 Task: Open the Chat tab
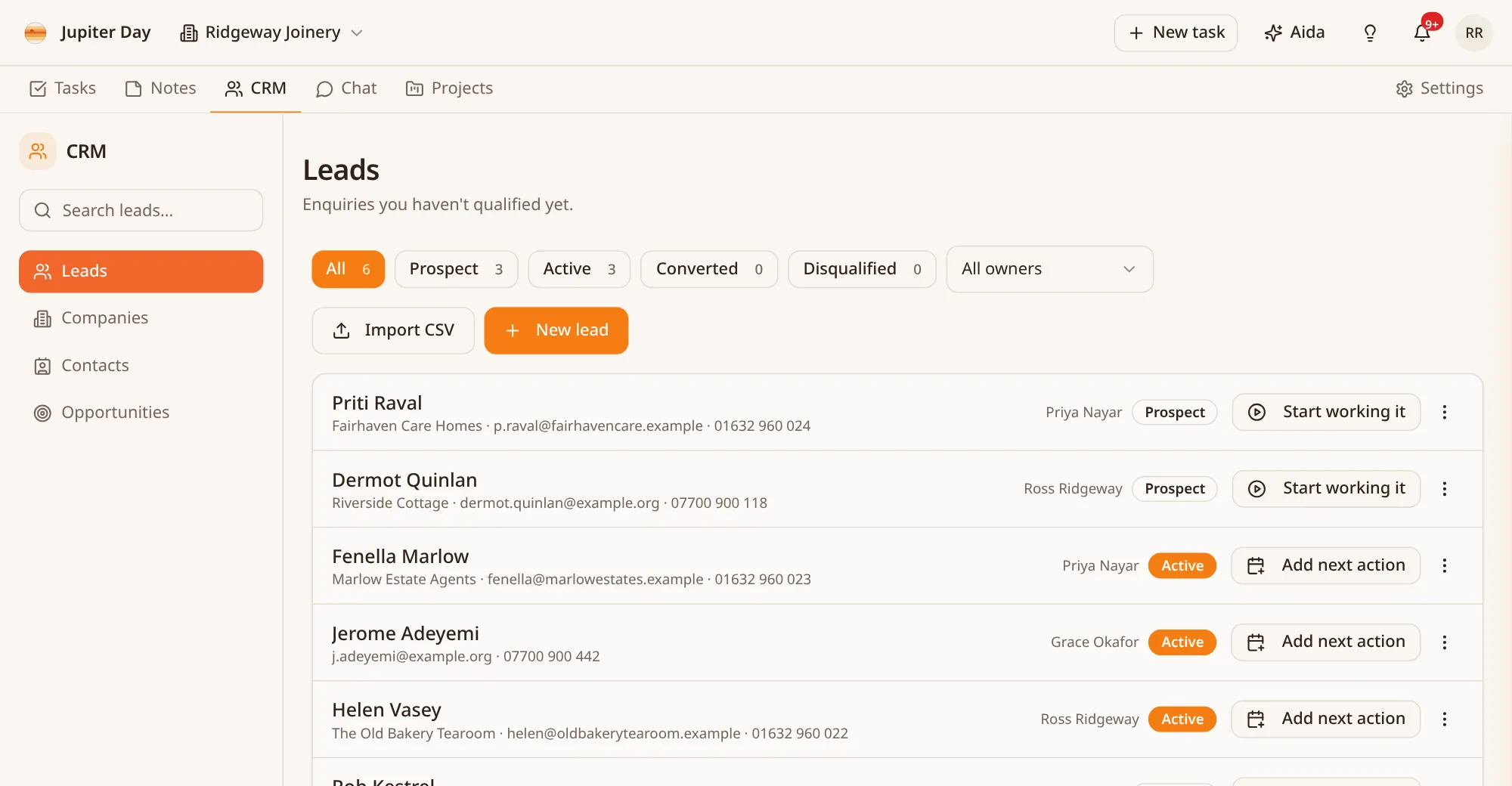(346, 88)
